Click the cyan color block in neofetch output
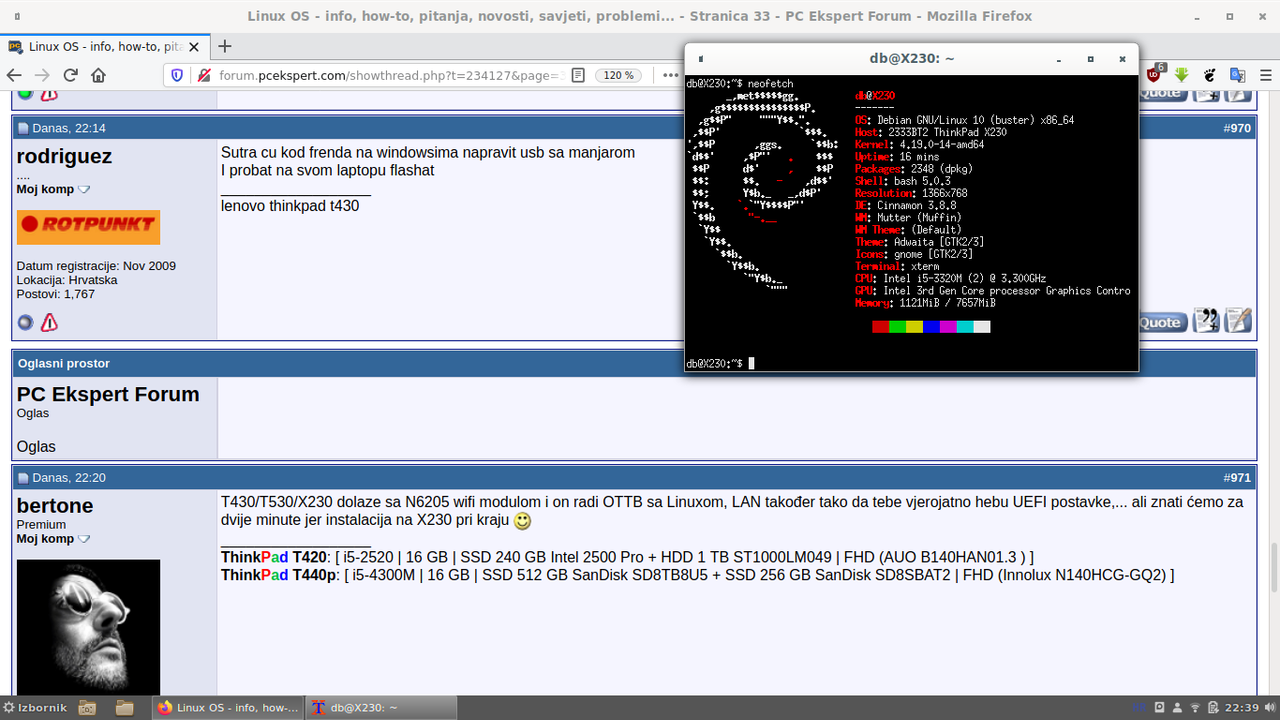The image size is (1280, 720). tap(965, 327)
